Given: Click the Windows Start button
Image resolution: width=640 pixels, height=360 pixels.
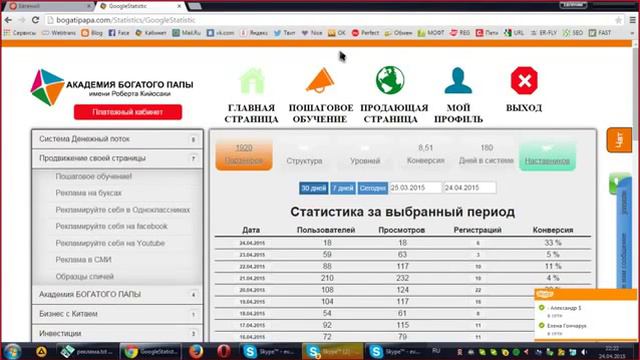Looking at the screenshot, I should pyautogui.click(x=12, y=351).
